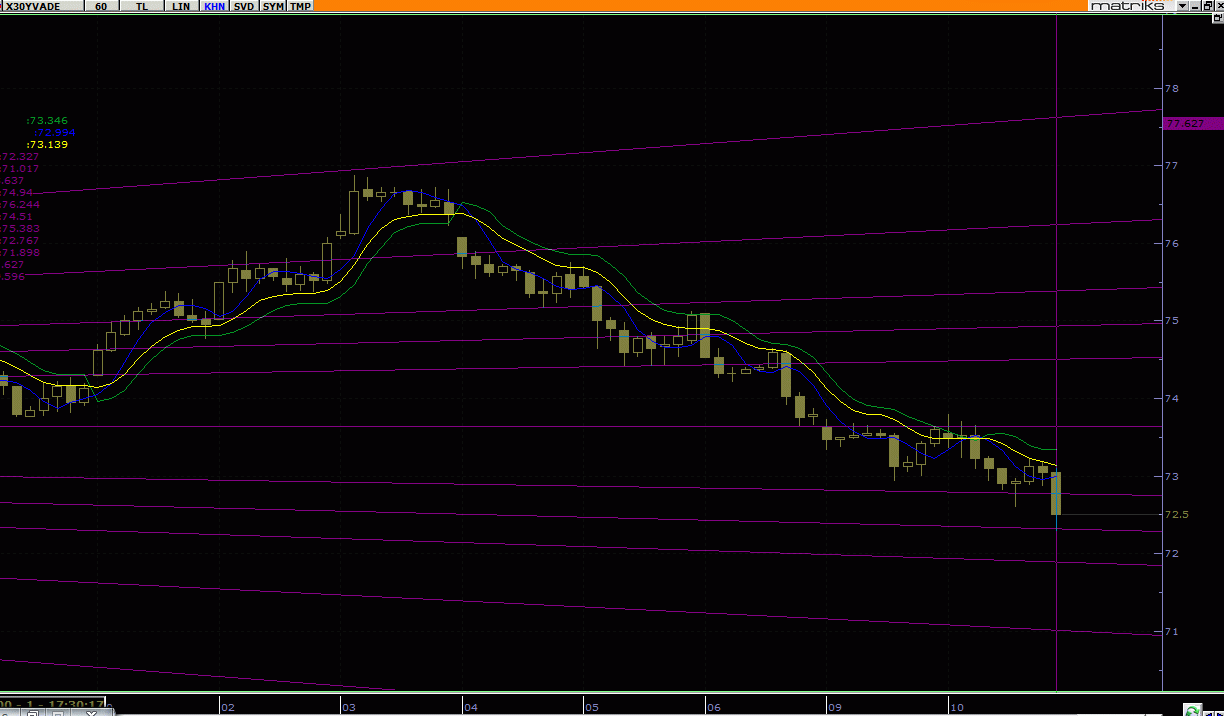Click the 78 price axis label
This screenshot has height=716, width=1224.
pyautogui.click(x=1172, y=89)
